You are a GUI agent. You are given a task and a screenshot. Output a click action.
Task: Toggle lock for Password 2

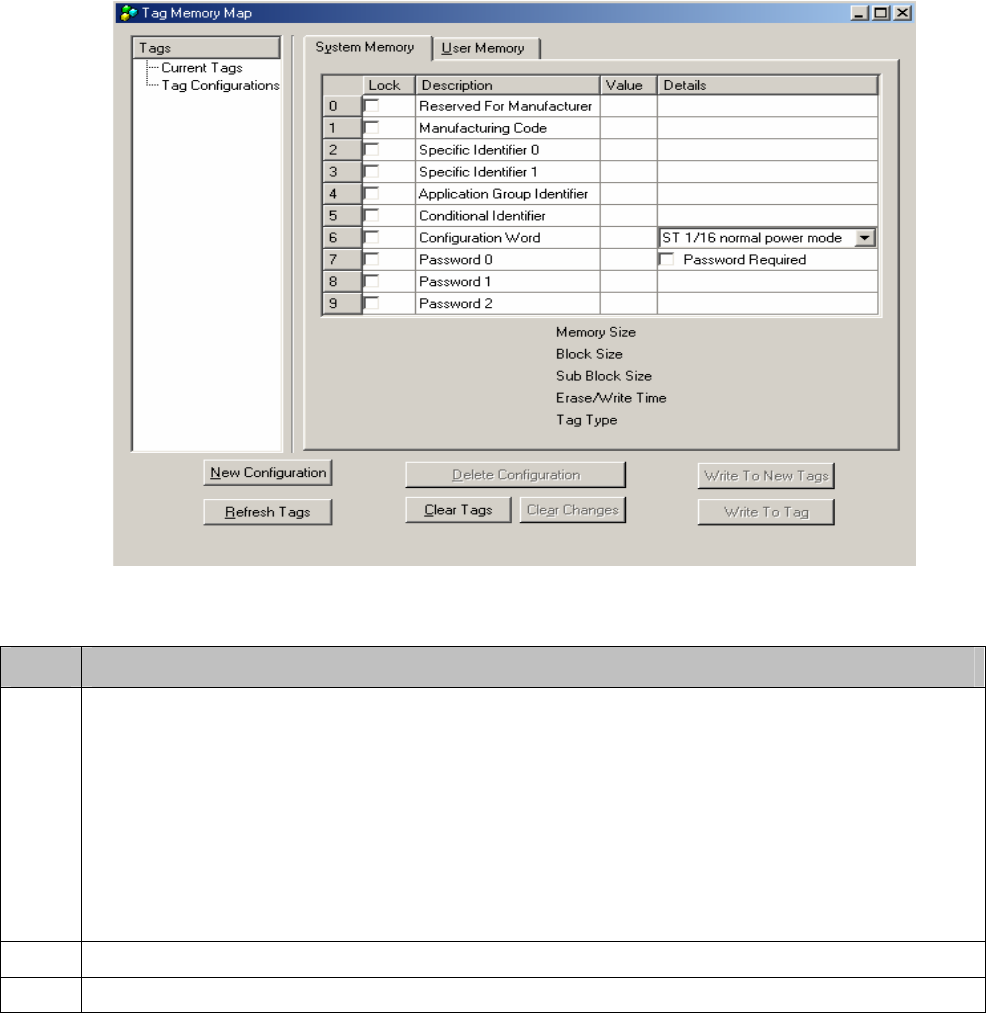pos(372,304)
